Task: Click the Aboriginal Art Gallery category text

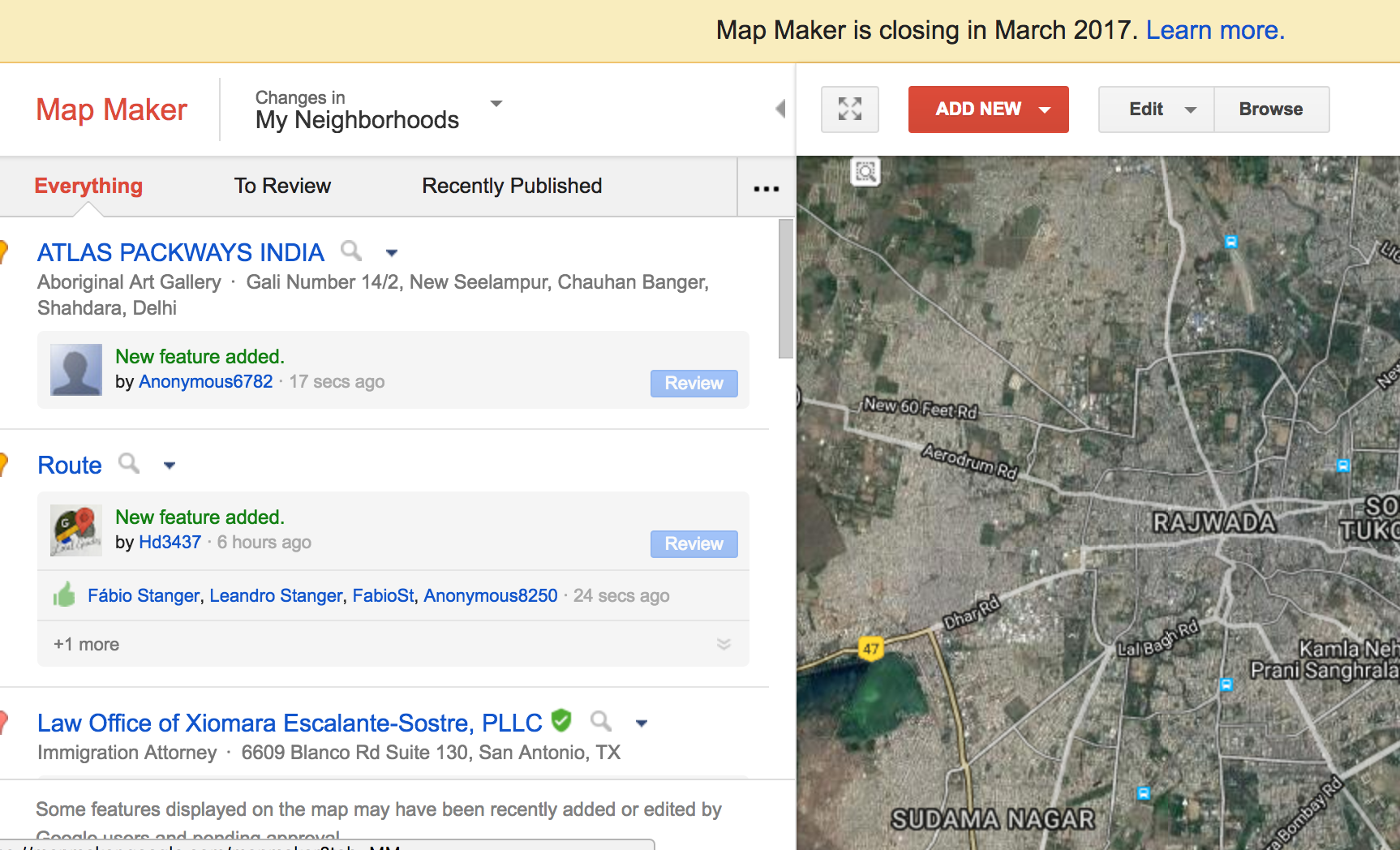Action: (x=129, y=282)
